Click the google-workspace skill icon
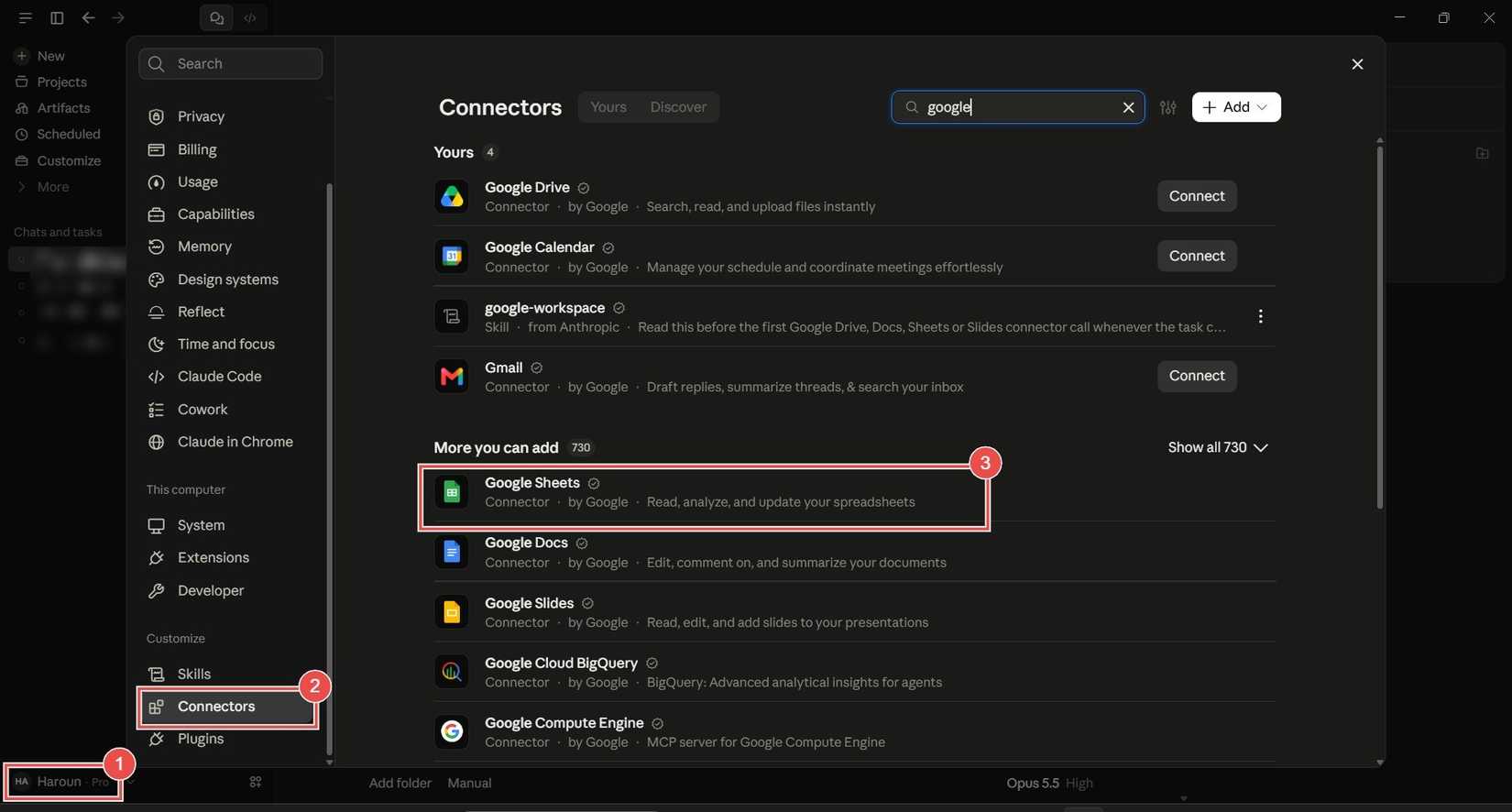 click(452, 316)
